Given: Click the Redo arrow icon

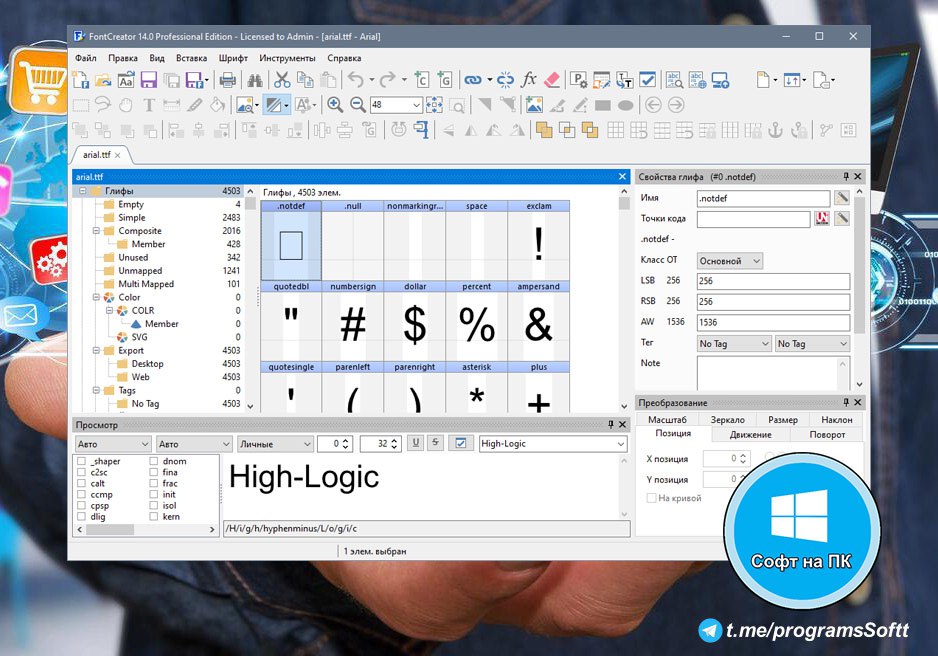Looking at the screenshot, I should (x=388, y=80).
